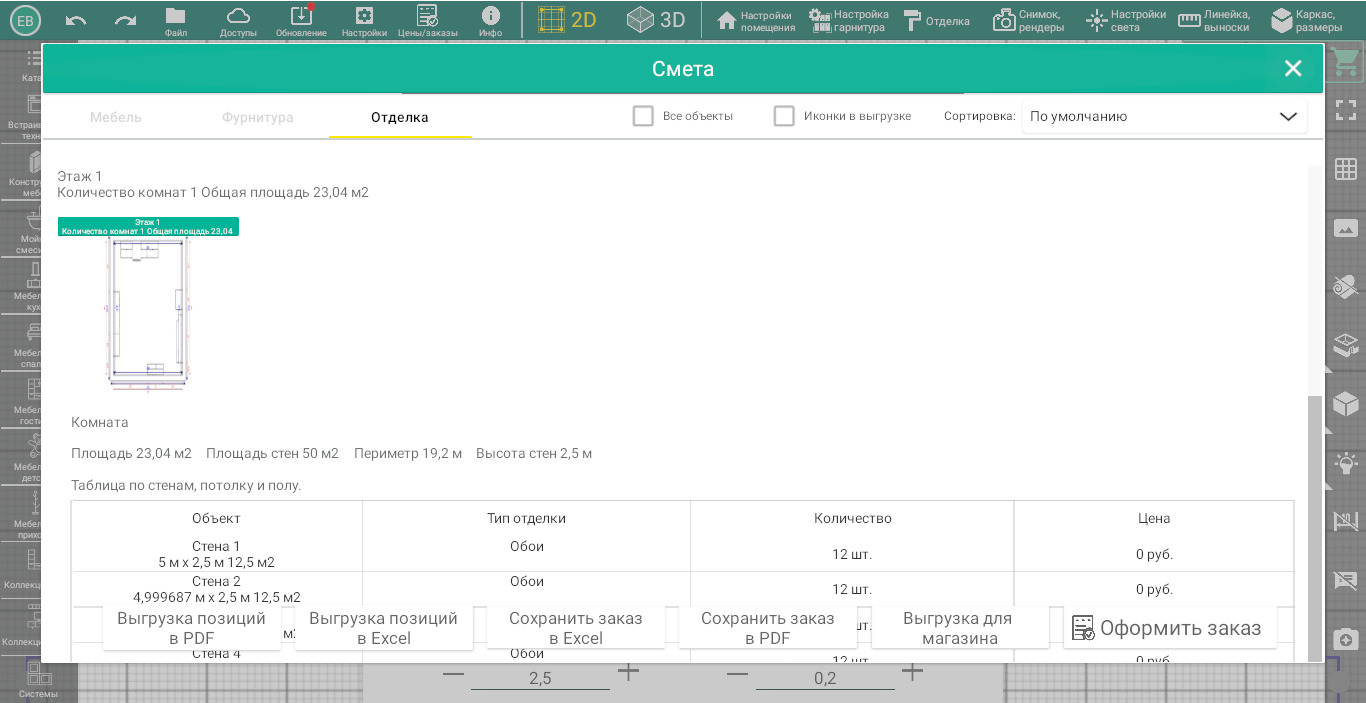Switch to the Фурнитура tab
1366x703 pixels.
pyautogui.click(x=258, y=117)
